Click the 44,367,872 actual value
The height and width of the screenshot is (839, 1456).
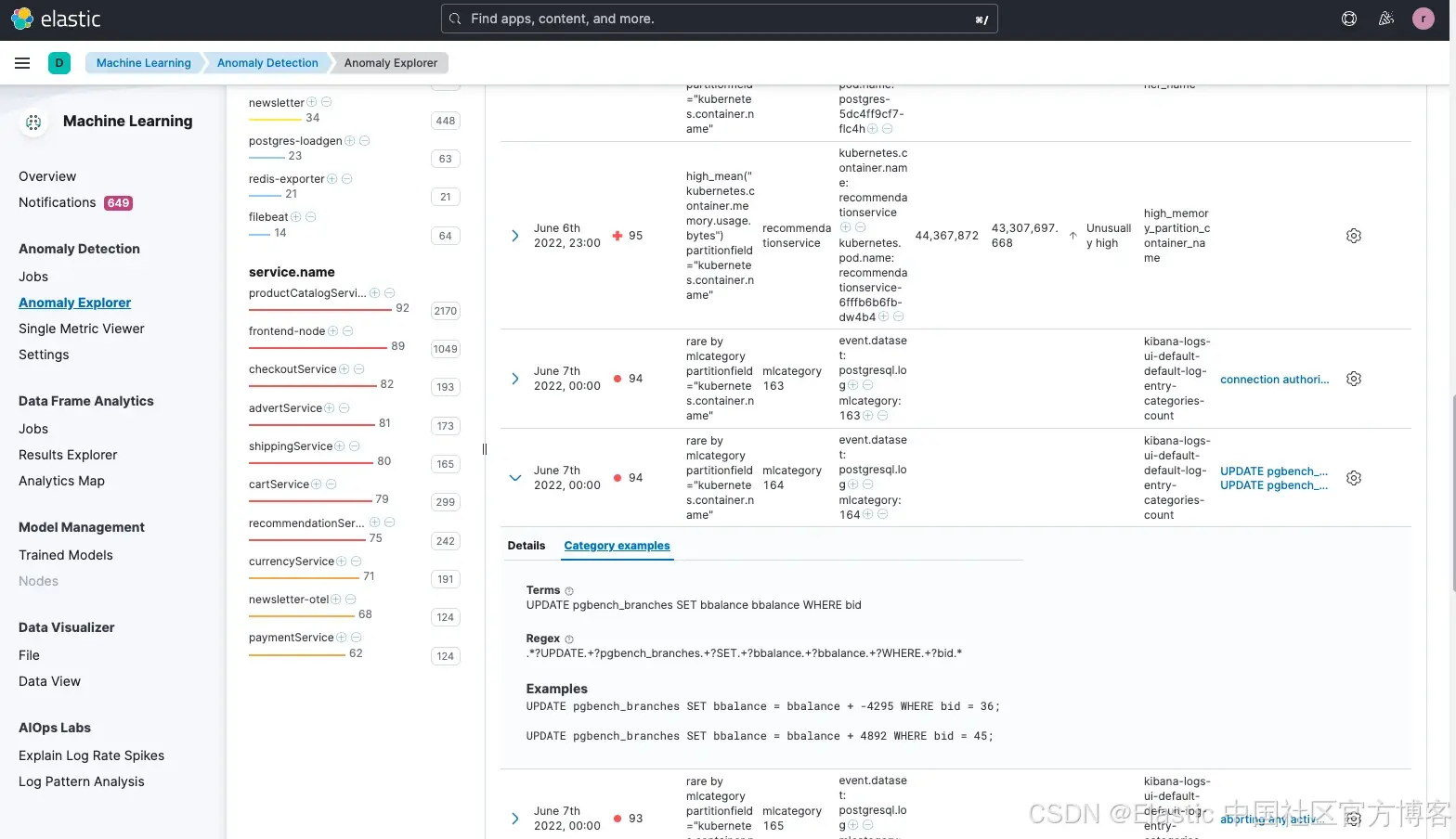947,236
